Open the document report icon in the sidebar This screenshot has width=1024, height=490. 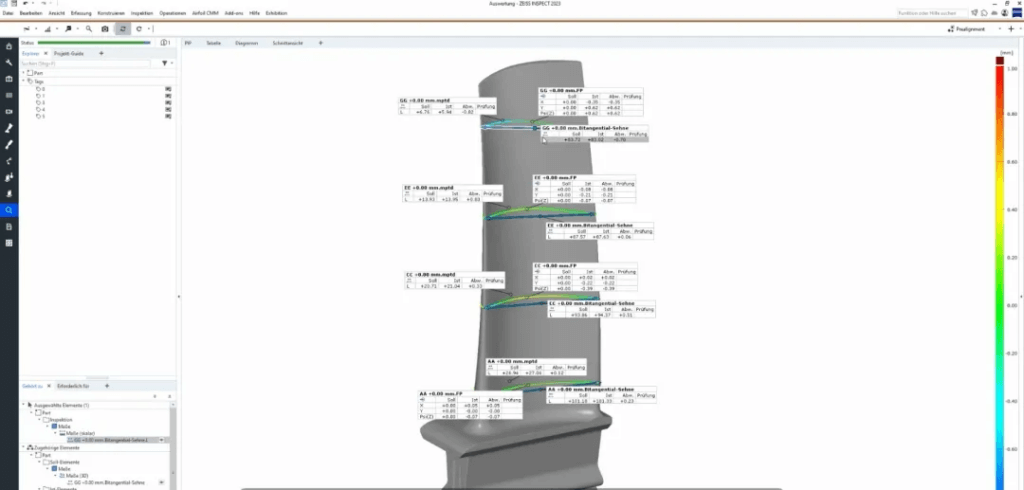(8, 227)
